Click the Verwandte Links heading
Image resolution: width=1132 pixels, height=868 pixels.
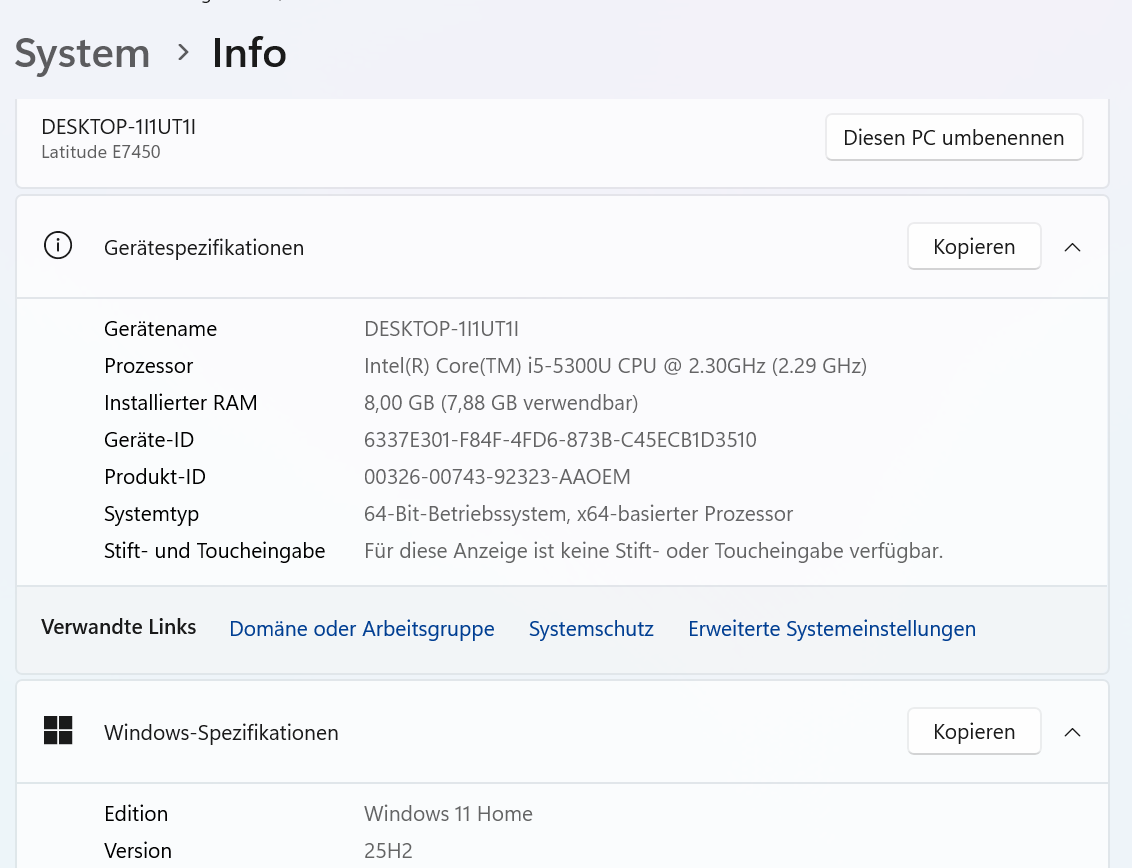click(x=118, y=627)
